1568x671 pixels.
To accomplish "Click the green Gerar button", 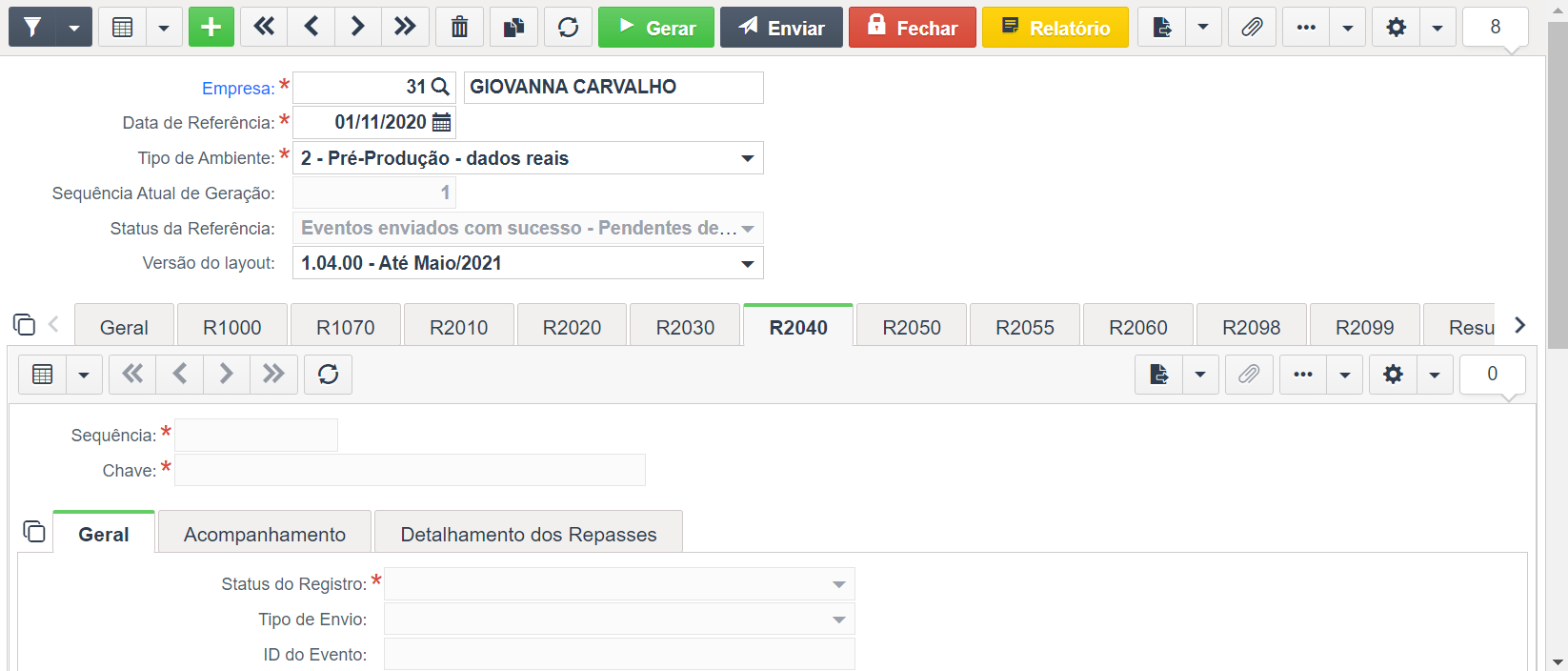I will 656,27.
